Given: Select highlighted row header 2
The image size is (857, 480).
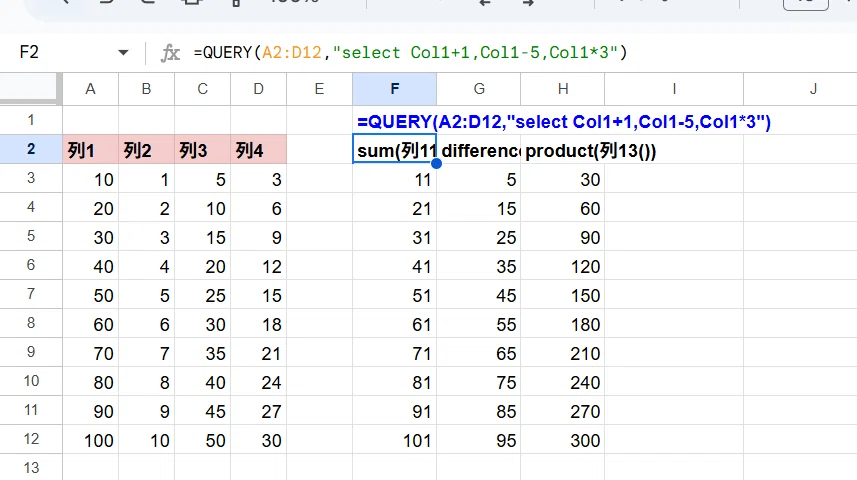Looking at the screenshot, I should pos(31,149).
